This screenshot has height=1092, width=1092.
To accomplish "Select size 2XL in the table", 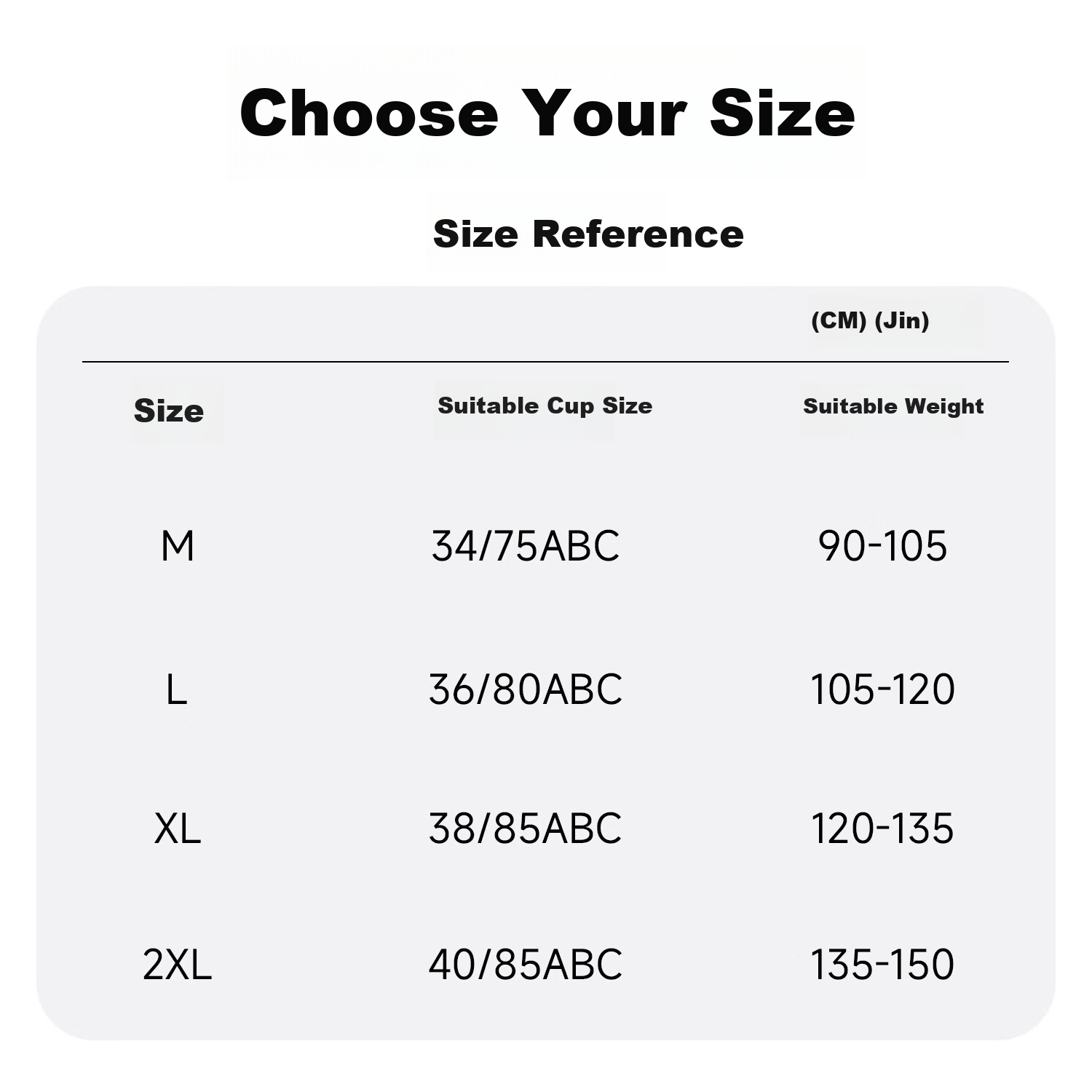I will [177, 965].
